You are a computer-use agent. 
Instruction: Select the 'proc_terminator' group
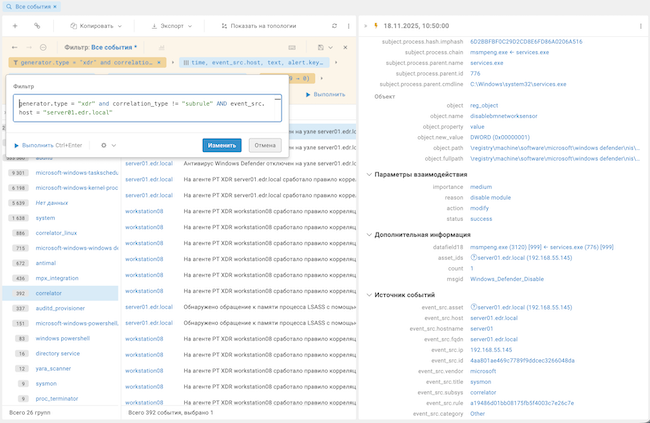pos(57,399)
